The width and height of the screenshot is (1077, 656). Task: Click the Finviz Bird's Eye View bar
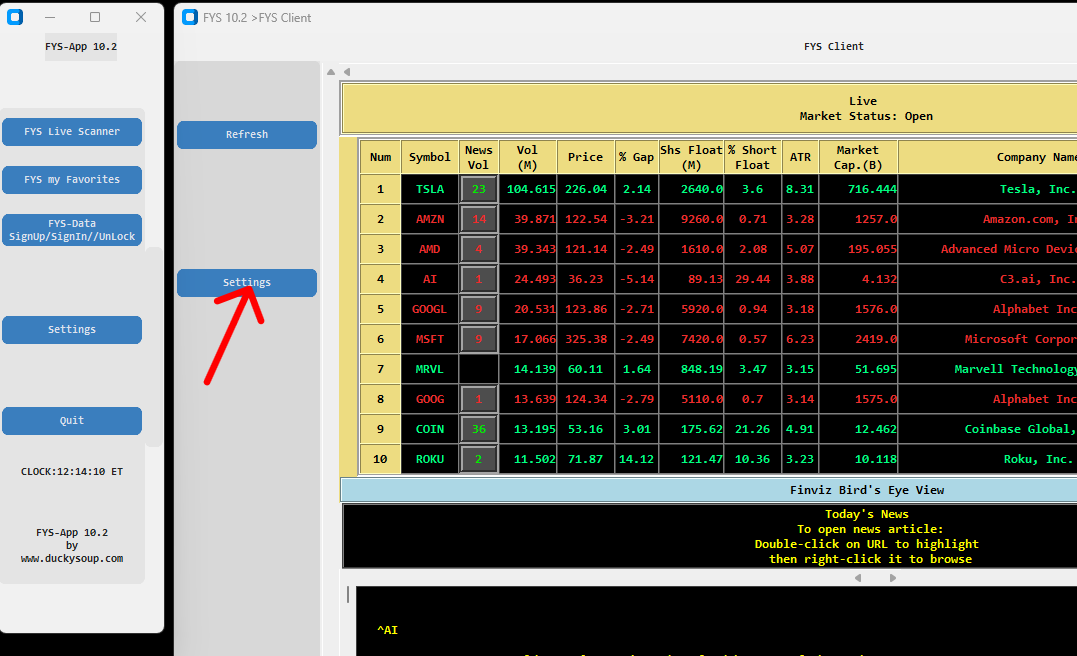(709, 490)
